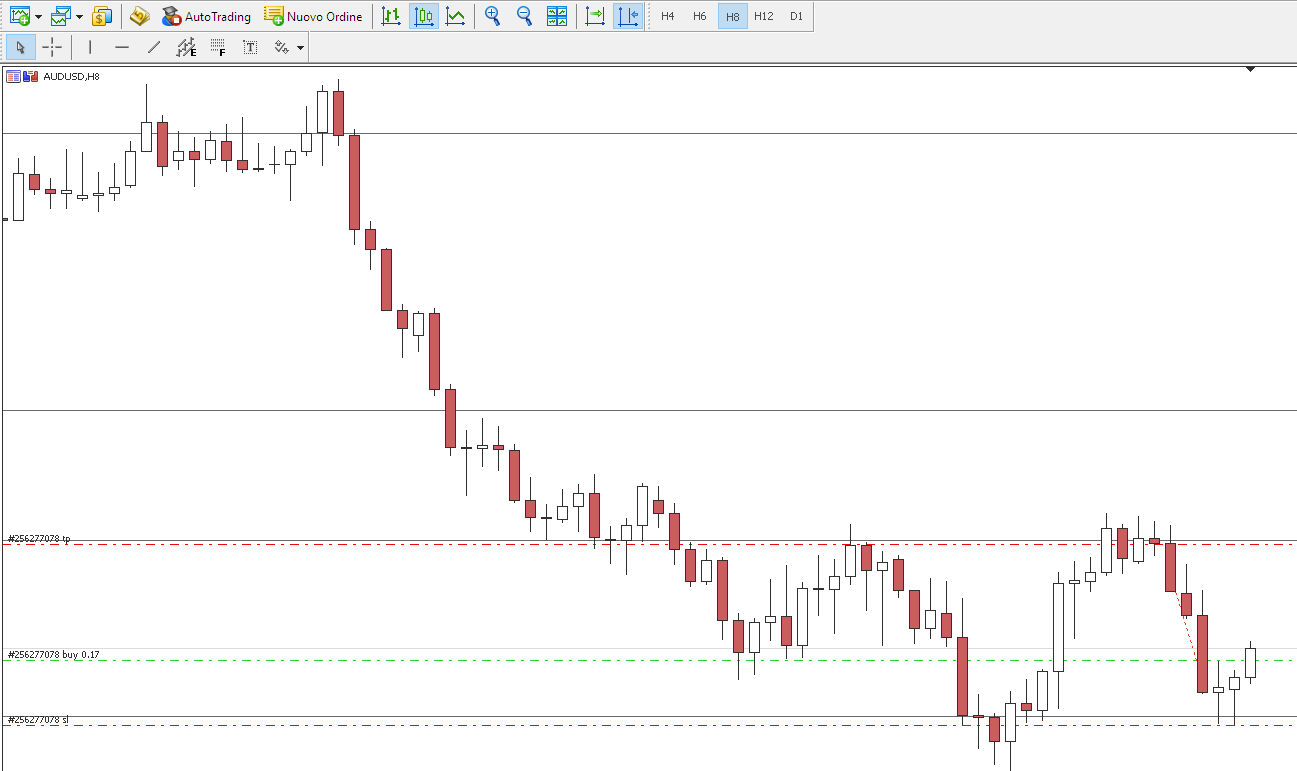
Task: Select the H8 timeframe
Action: pos(733,17)
